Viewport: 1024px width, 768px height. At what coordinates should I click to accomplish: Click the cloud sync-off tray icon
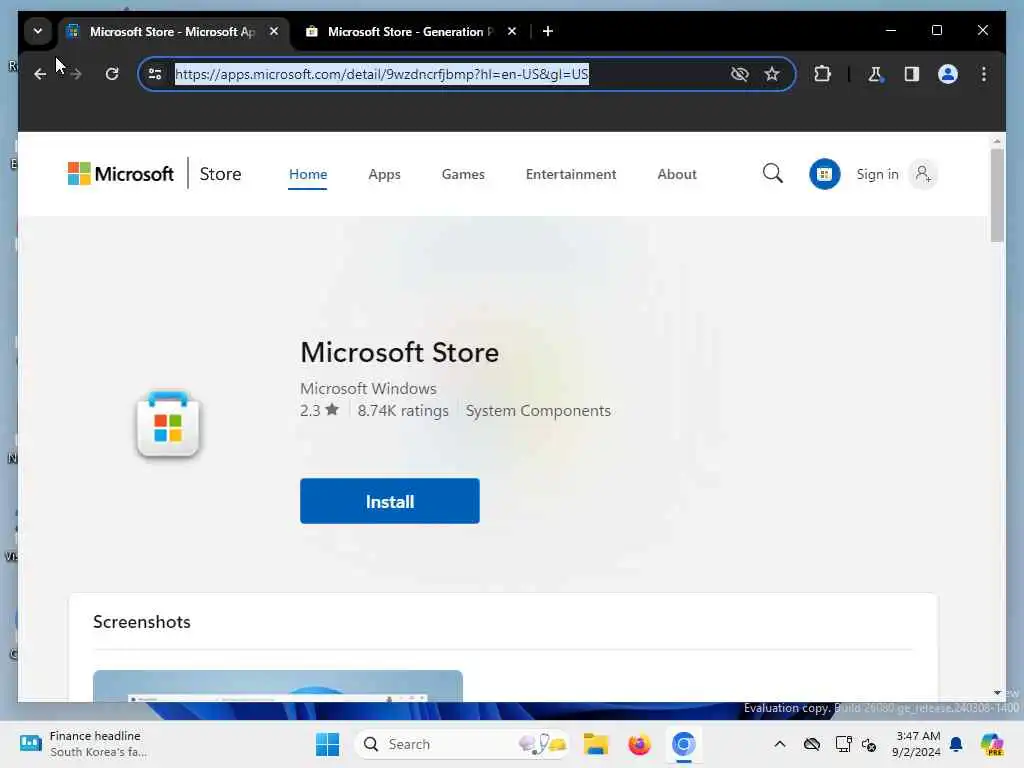812,744
